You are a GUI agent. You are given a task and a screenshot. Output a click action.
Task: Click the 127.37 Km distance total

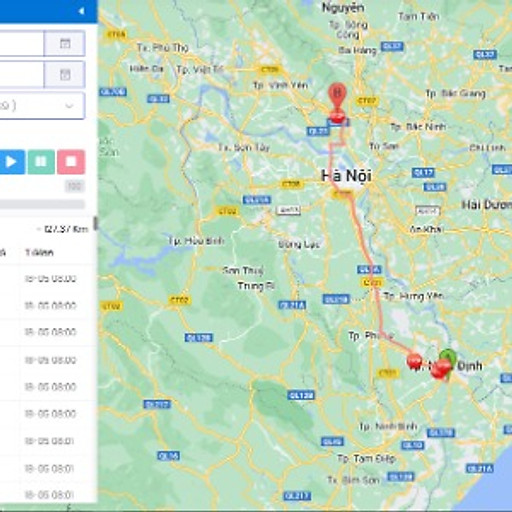coord(66,229)
